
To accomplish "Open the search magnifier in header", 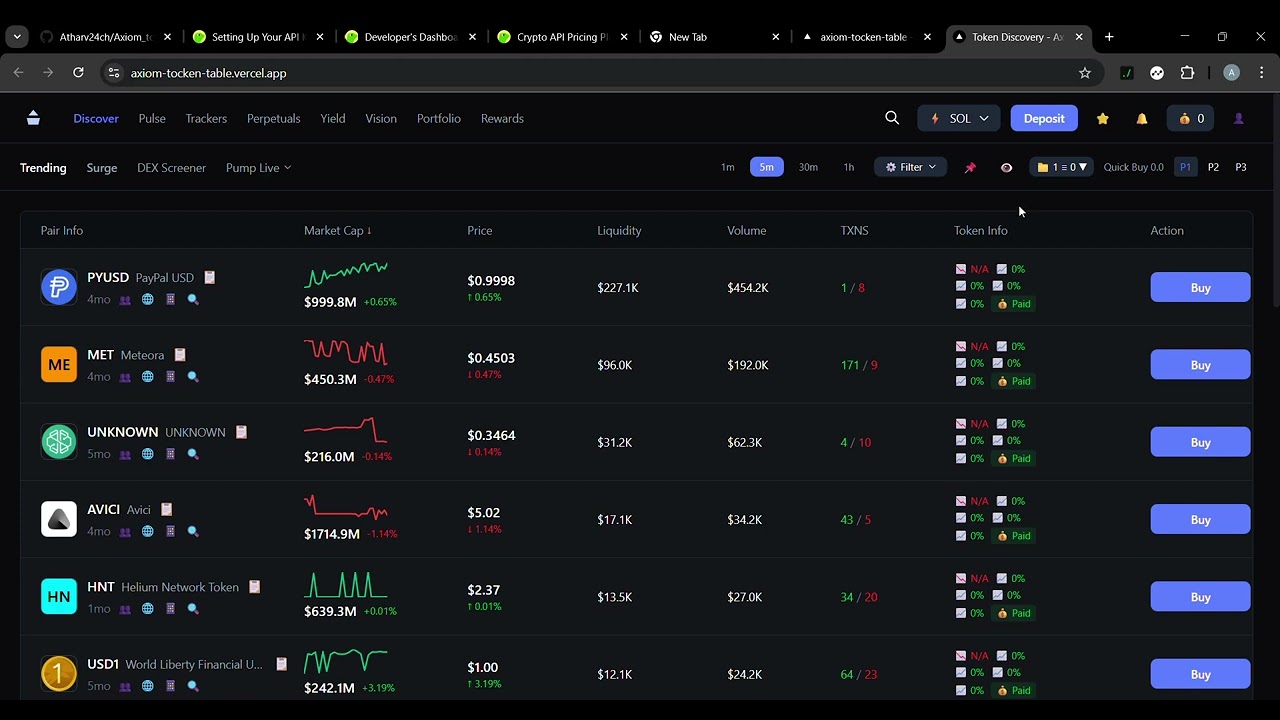I will (892, 118).
